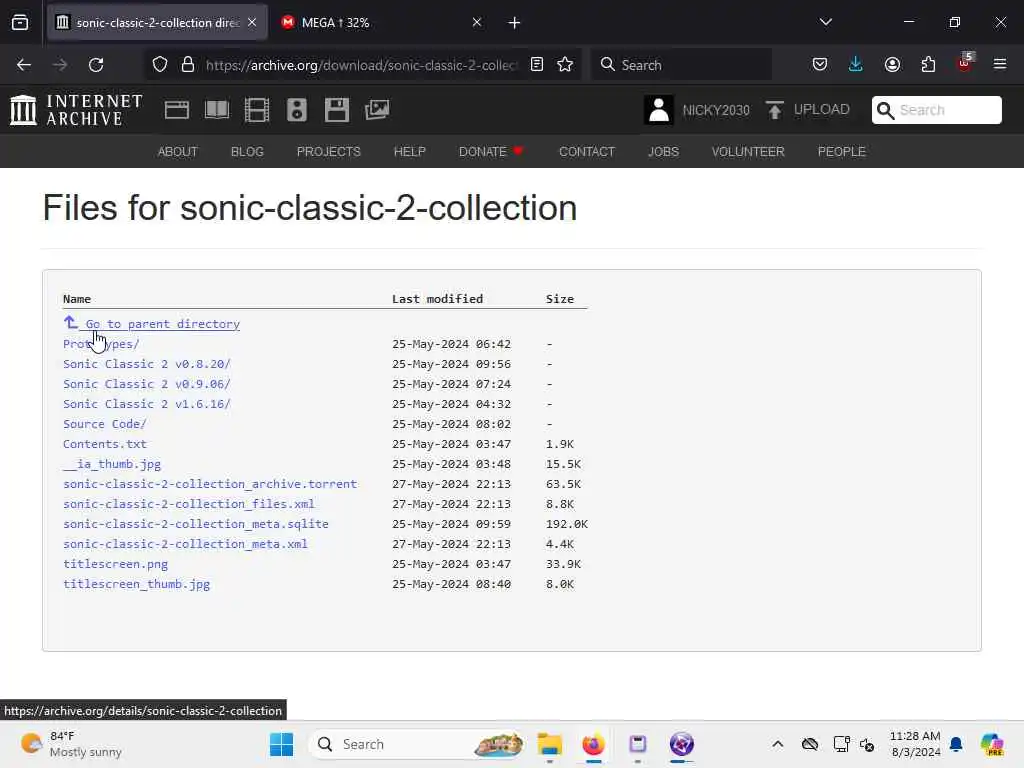Open __ia_thumb.jpg file link
The image size is (1024, 768).
[x=112, y=464]
